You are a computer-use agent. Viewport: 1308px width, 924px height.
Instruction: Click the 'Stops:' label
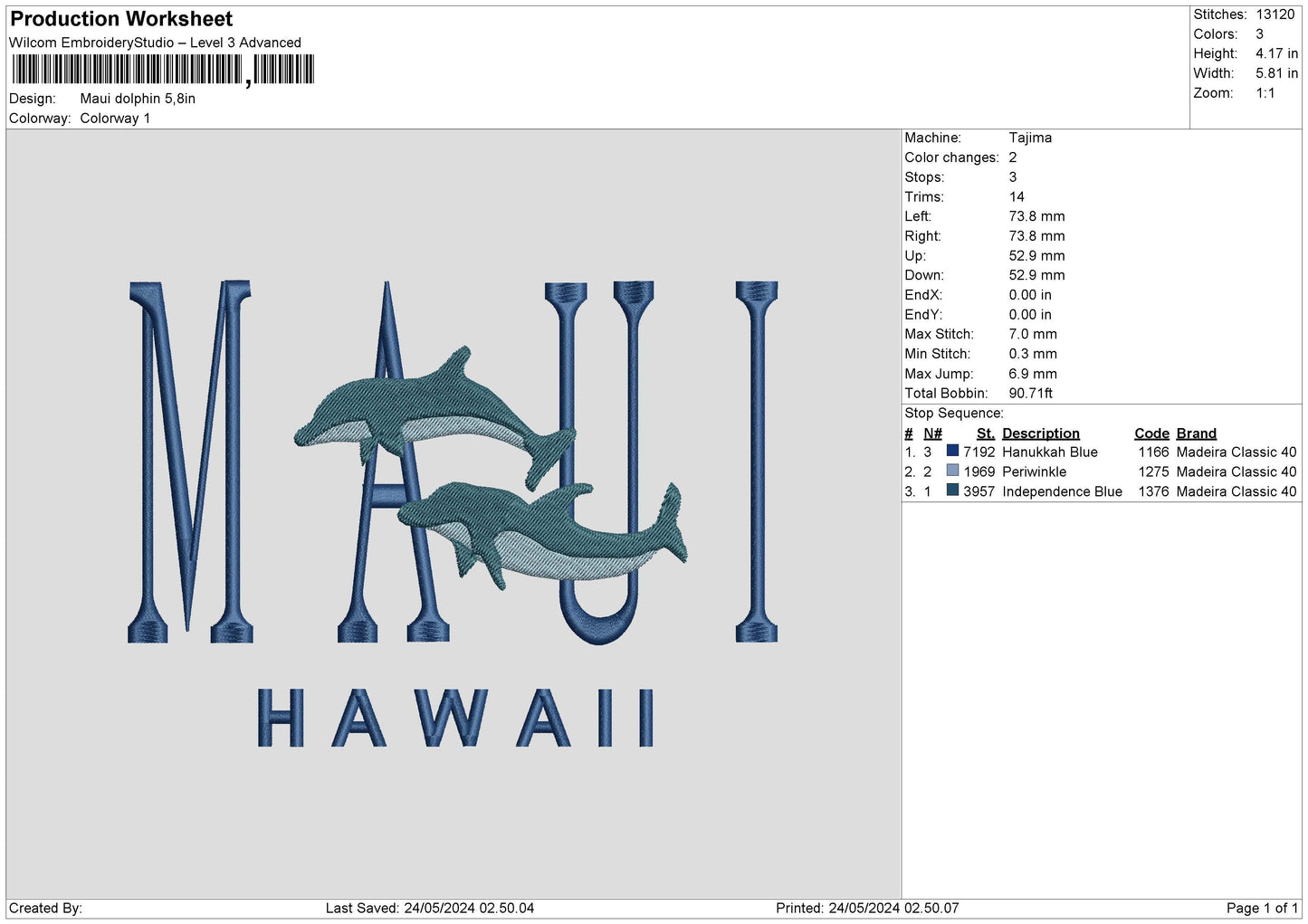click(924, 177)
